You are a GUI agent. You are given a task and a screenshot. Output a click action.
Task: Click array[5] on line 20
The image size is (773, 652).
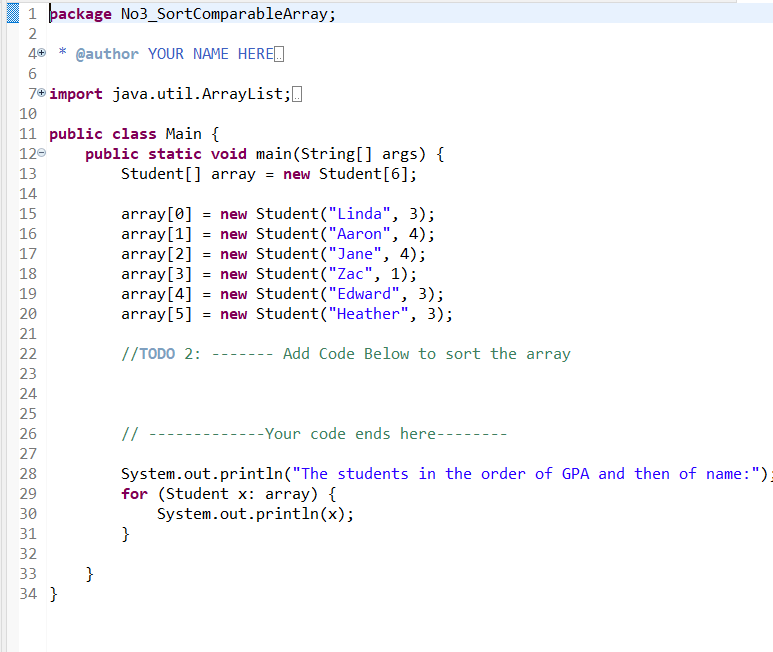tap(156, 314)
